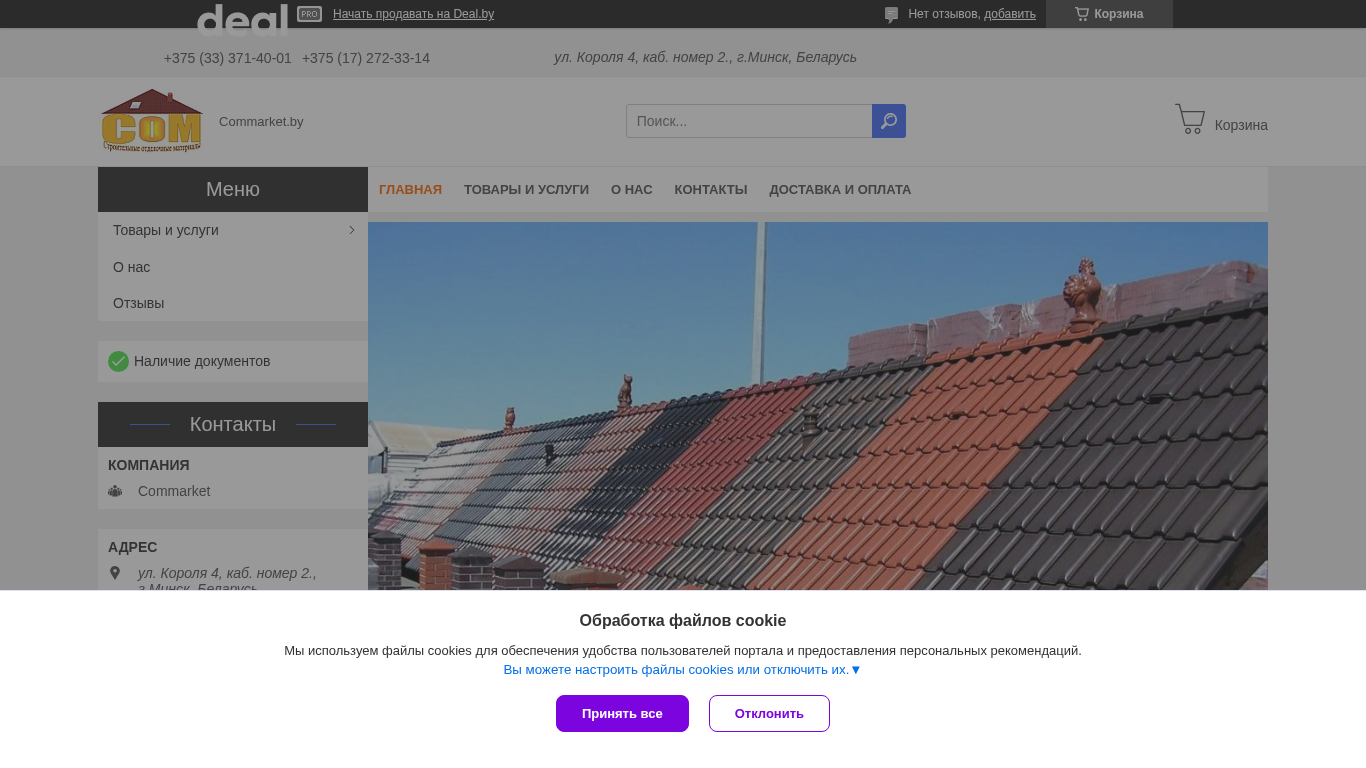Click the reviews speech bubble icon
The height and width of the screenshot is (768, 1366).
pos(891,14)
